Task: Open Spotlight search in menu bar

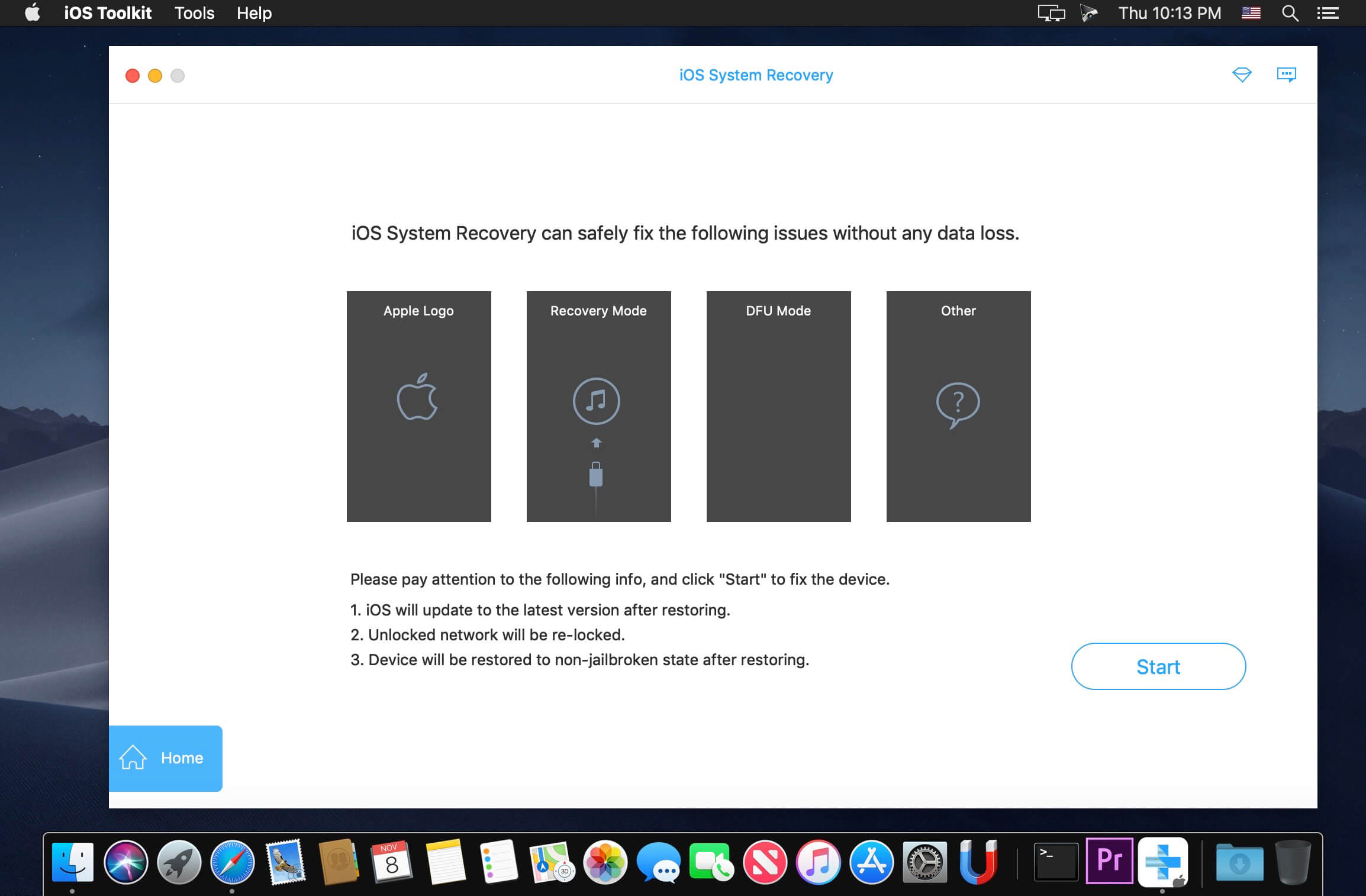Action: click(1290, 13)
